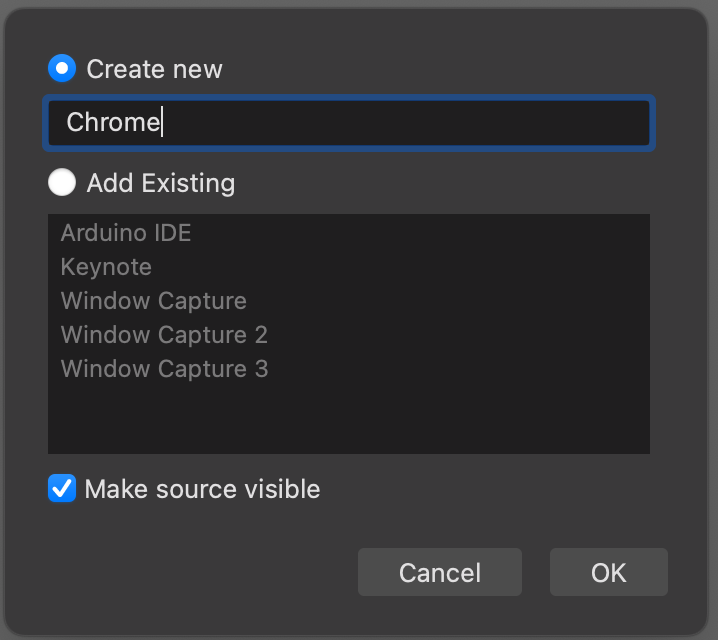Uncheck the Make source visible checkbox

point(62,489)
